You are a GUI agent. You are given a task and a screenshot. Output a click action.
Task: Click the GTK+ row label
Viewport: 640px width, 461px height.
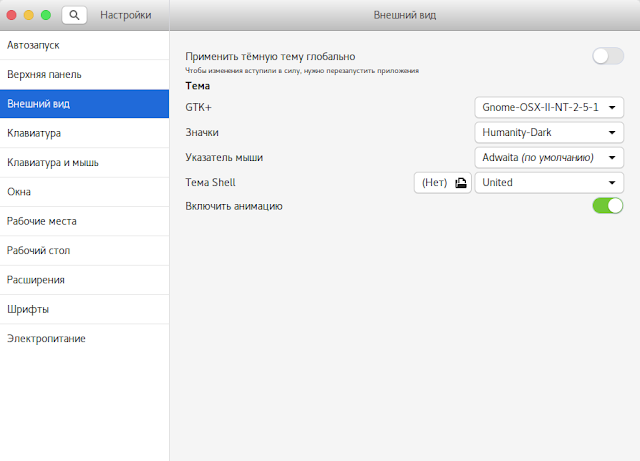[x=198, y=107]
